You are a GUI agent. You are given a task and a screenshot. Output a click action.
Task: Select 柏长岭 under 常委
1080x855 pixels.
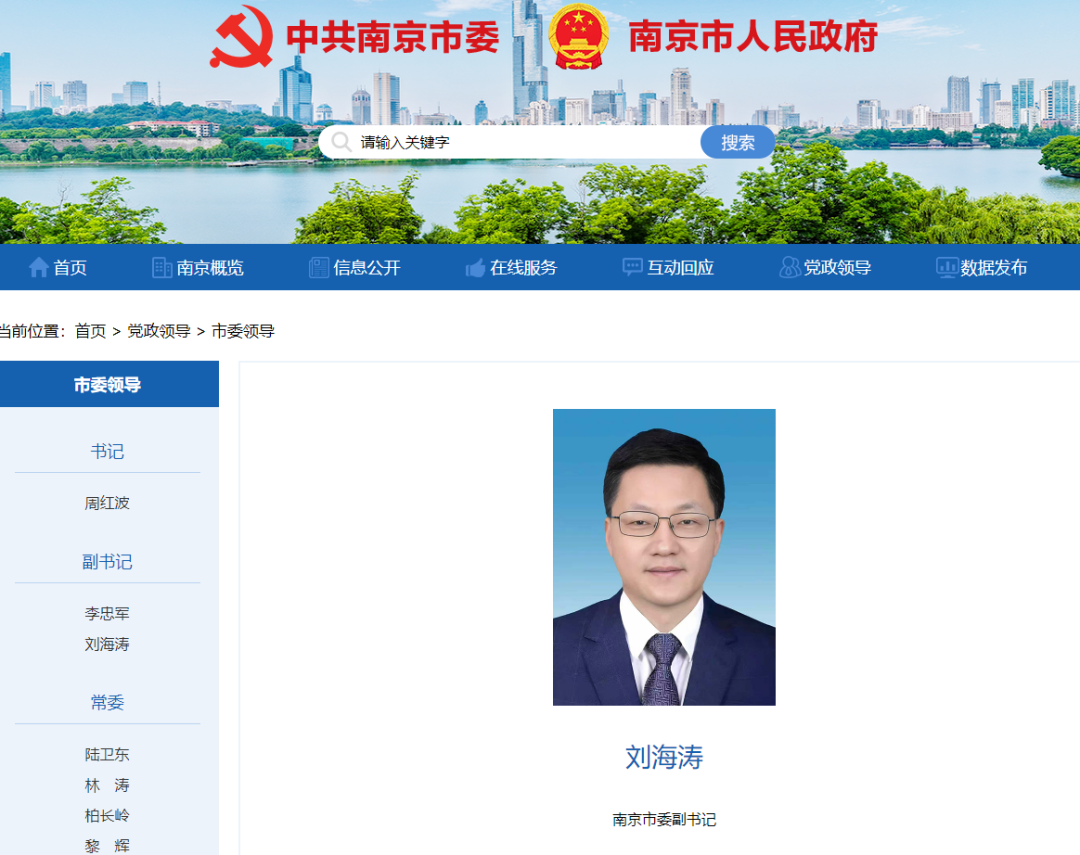[107, 816]
